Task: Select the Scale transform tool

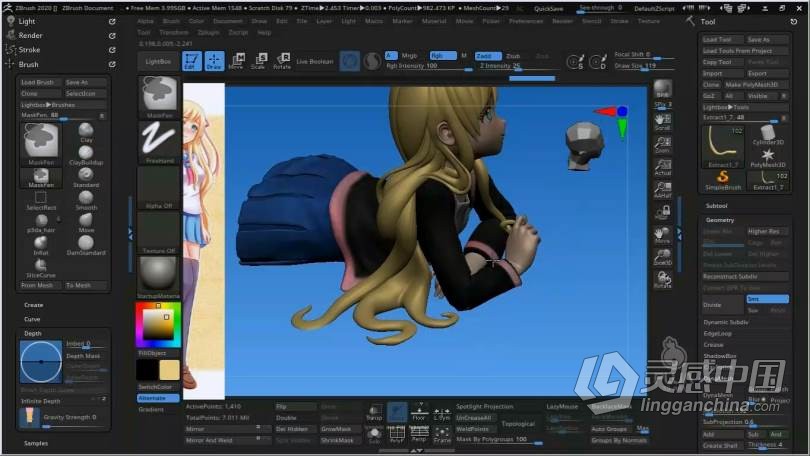Action: tap(258, 61)
